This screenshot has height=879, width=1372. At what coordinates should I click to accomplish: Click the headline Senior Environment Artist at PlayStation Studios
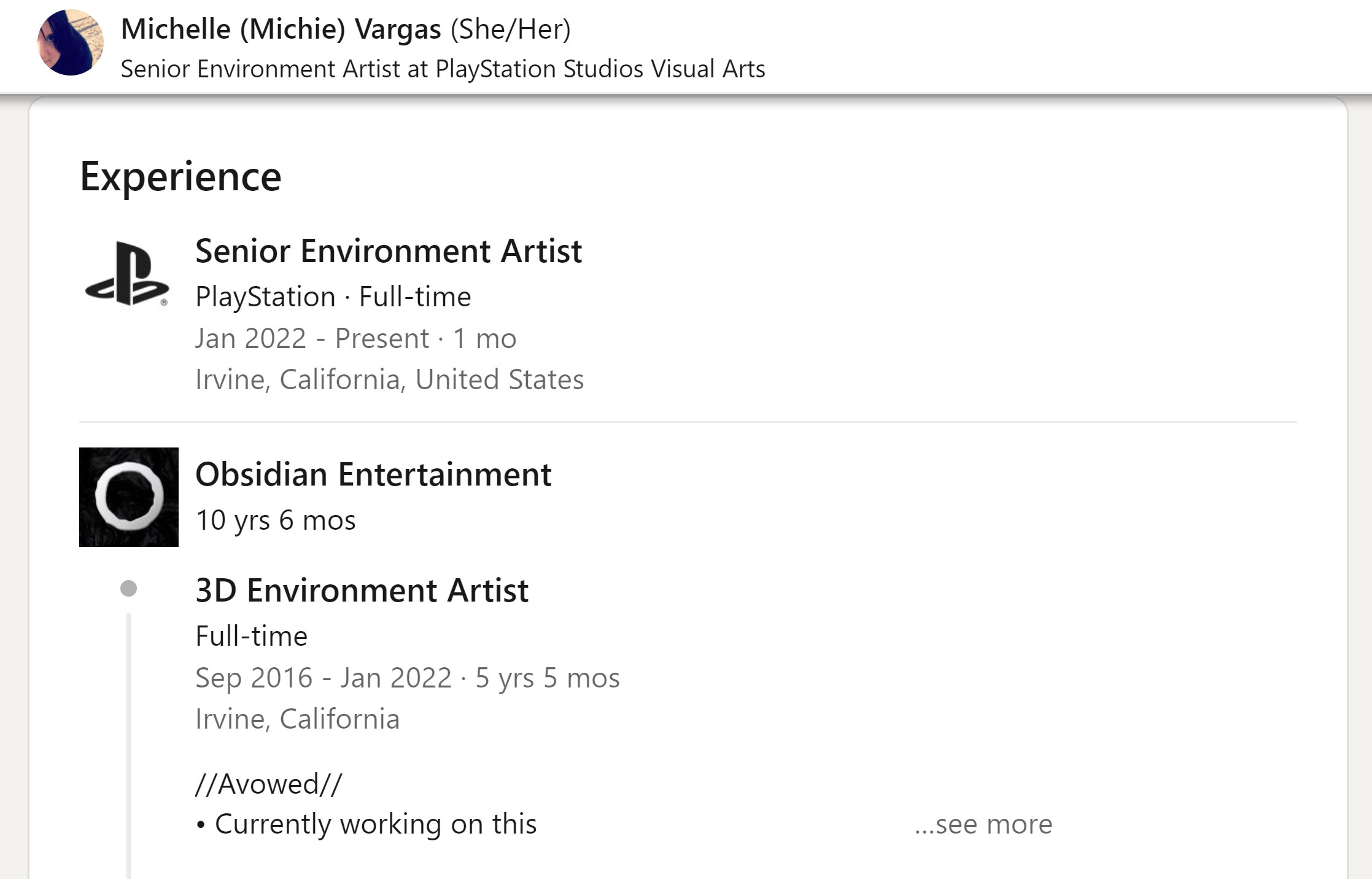[443, 69]
